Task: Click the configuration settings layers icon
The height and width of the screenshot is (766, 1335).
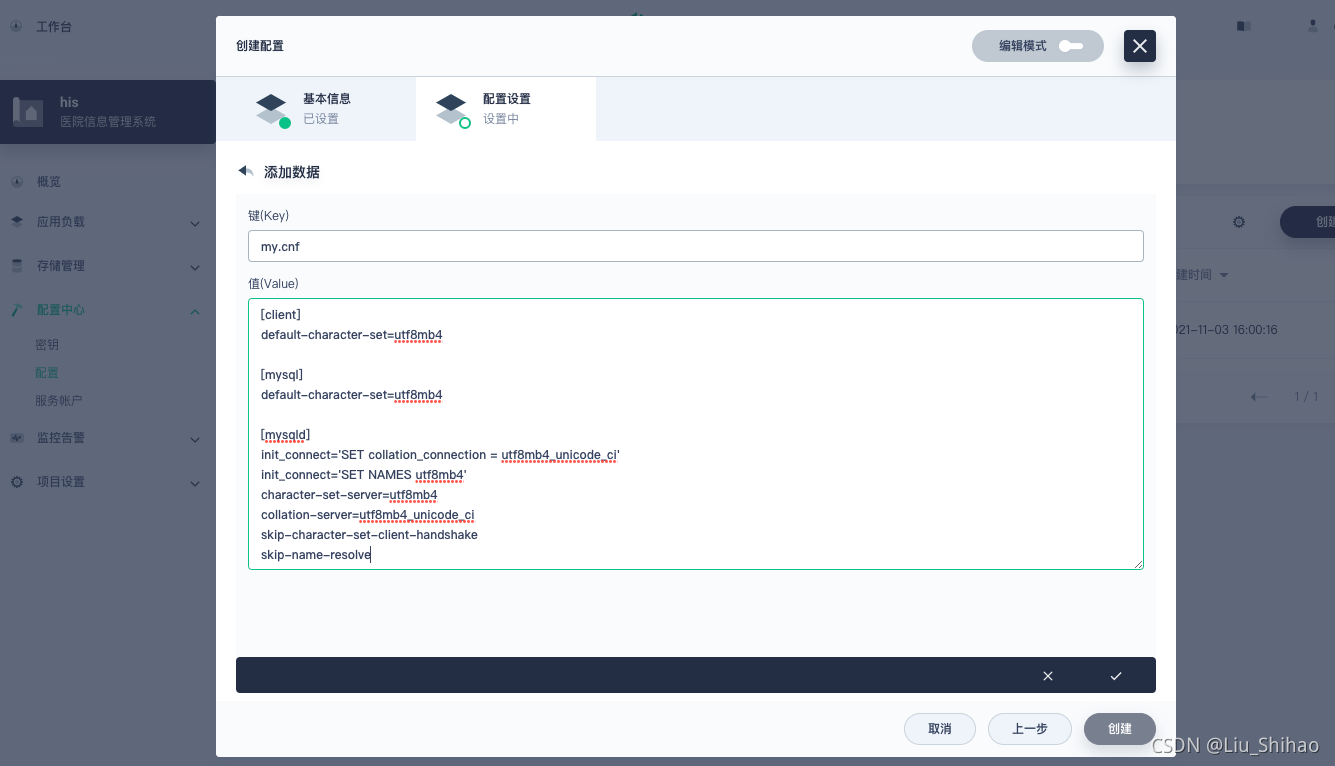Action: (x=451, y=109)
